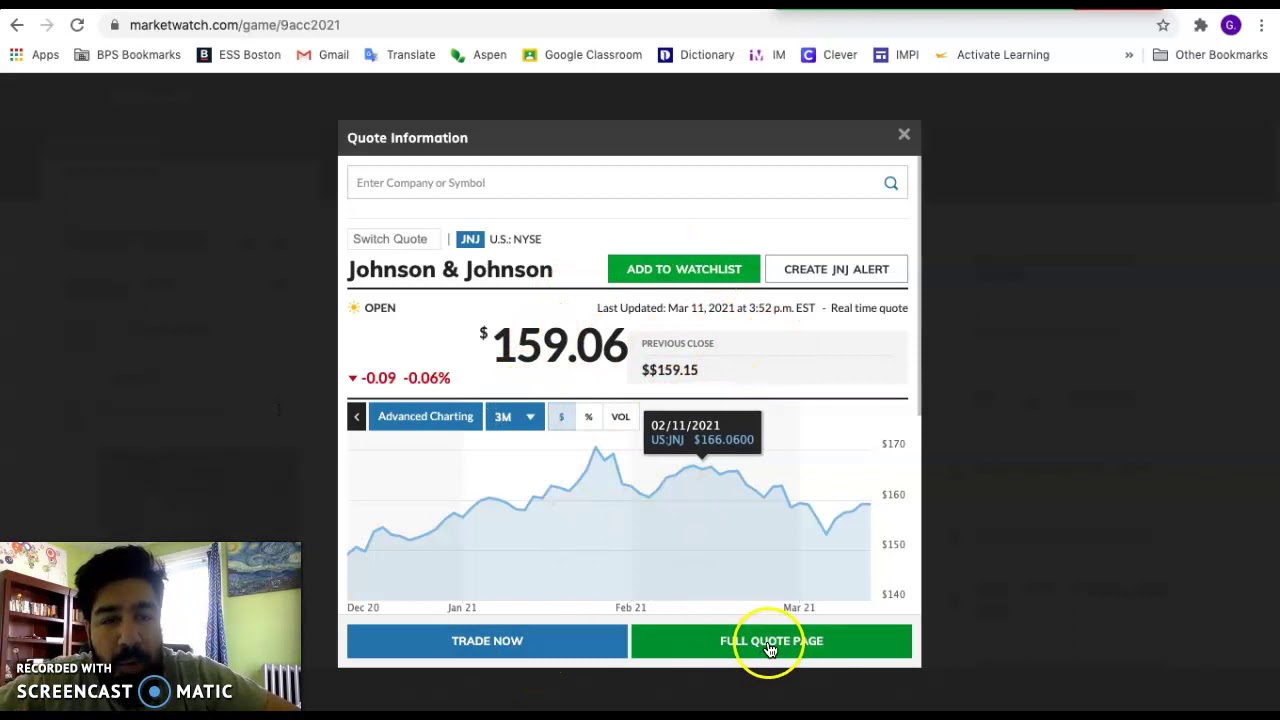This screenshot has height=720, width=1280.
Task: Add Johnson & Johnson to watchlist
Action: (x=684, y=269)
